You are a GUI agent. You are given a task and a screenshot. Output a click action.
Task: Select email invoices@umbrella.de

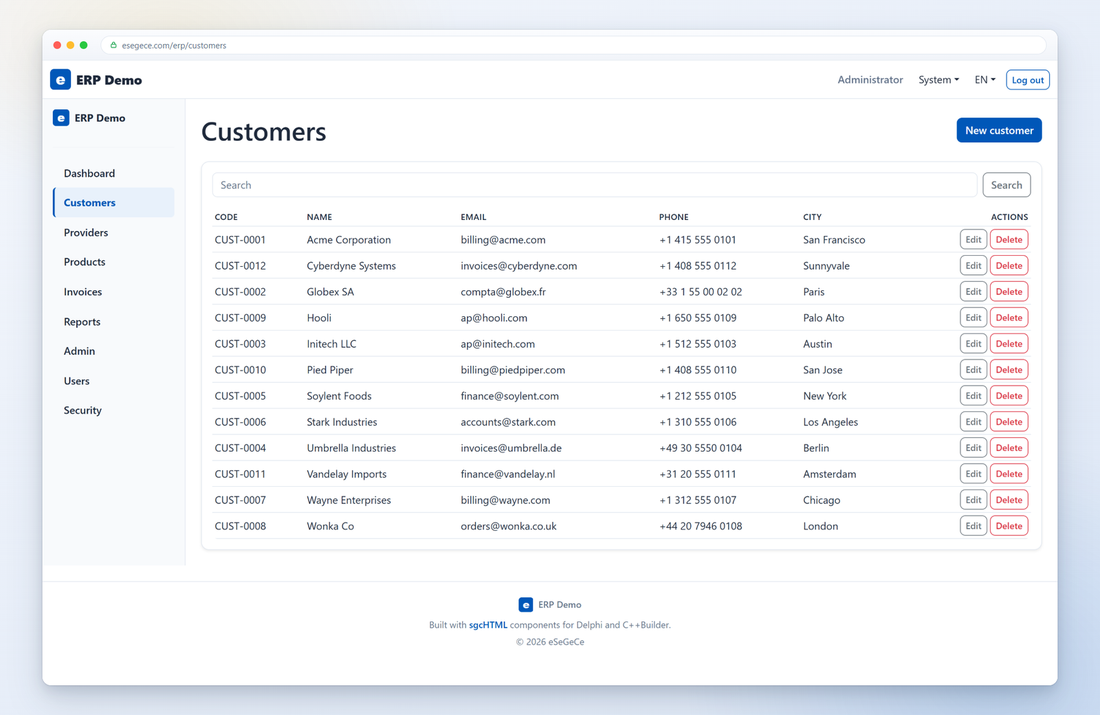click(511, 448)
